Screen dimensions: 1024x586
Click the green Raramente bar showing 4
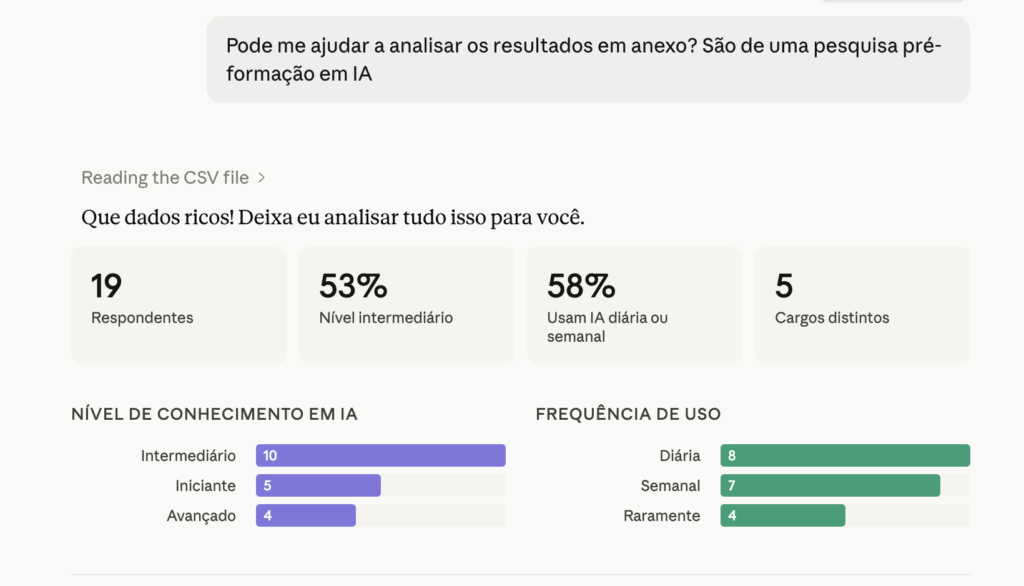782,515
